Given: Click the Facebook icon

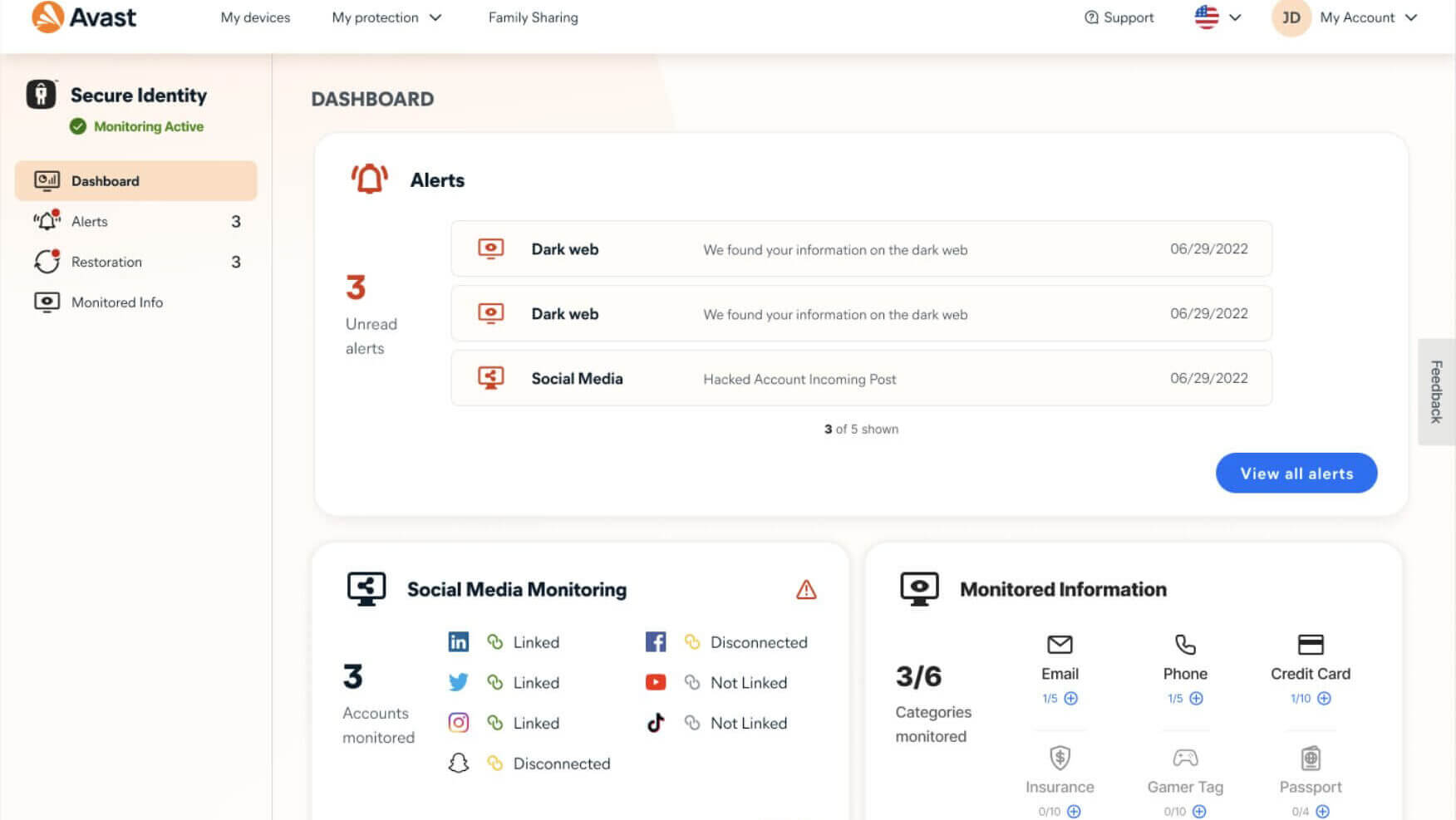Looking at the screenshot, I should tap(656, 641).
